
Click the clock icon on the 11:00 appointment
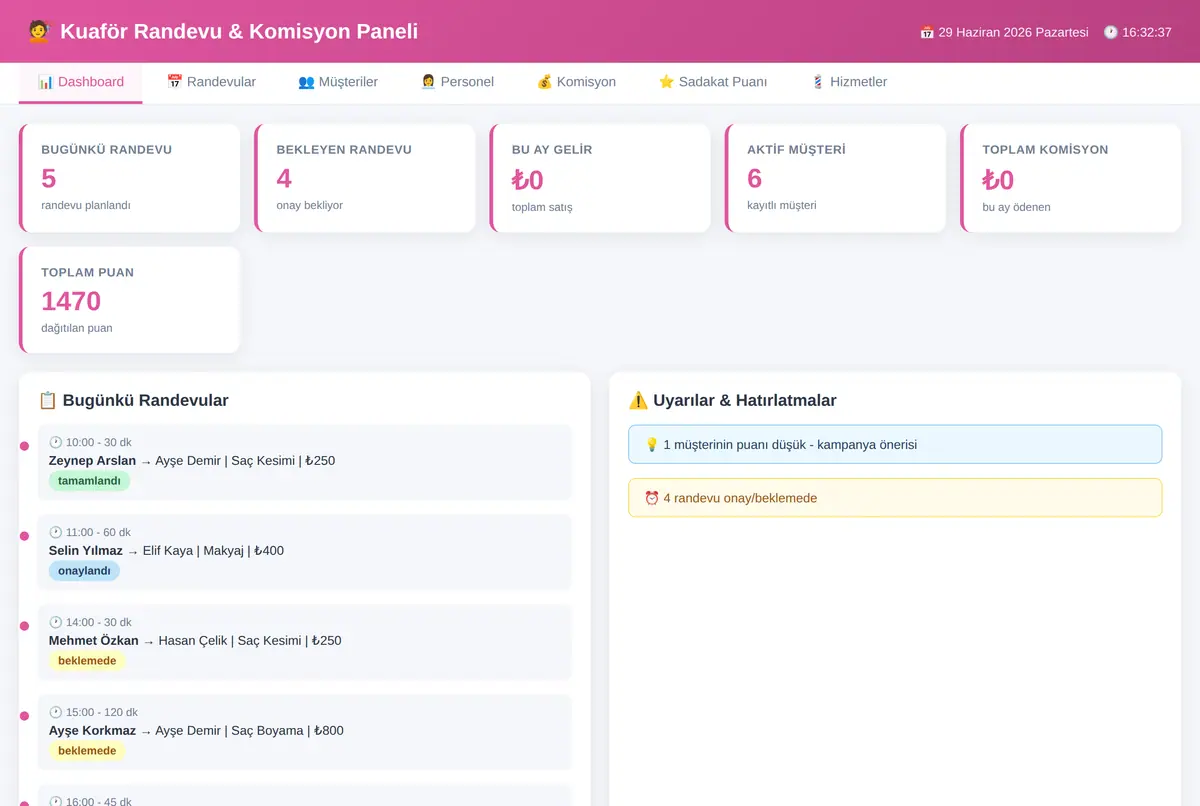coord(56,532)
